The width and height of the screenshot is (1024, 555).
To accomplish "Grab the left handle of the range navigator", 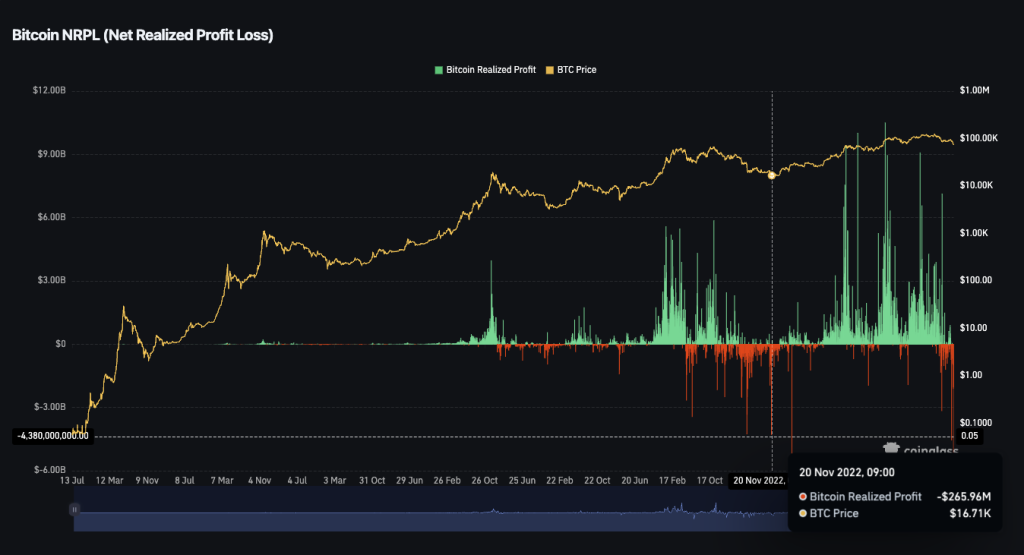I will click(73, 509).
